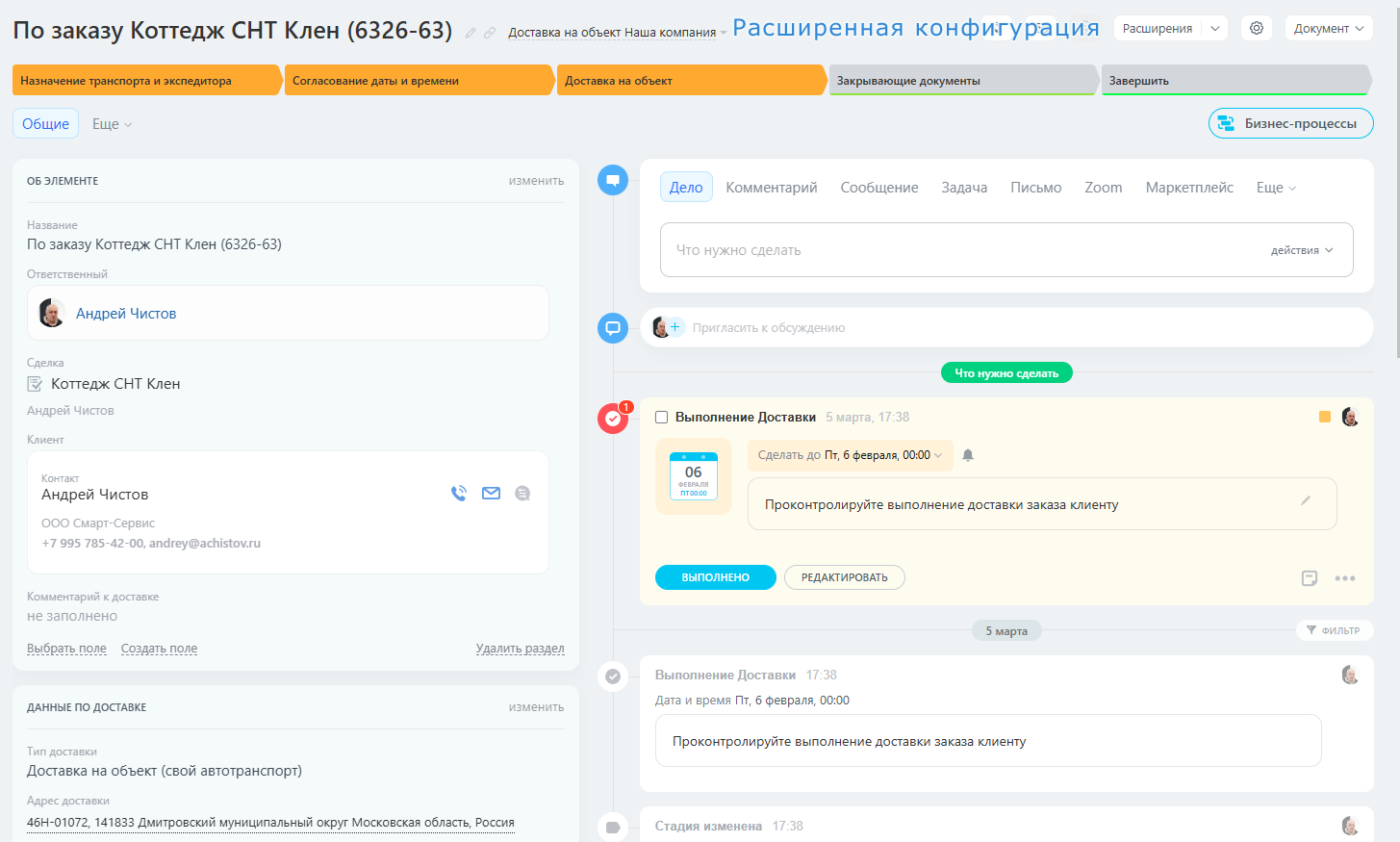1400x842 pixels.
Task: Click the note icon on task card
Action: click(x=1310, y=578)
